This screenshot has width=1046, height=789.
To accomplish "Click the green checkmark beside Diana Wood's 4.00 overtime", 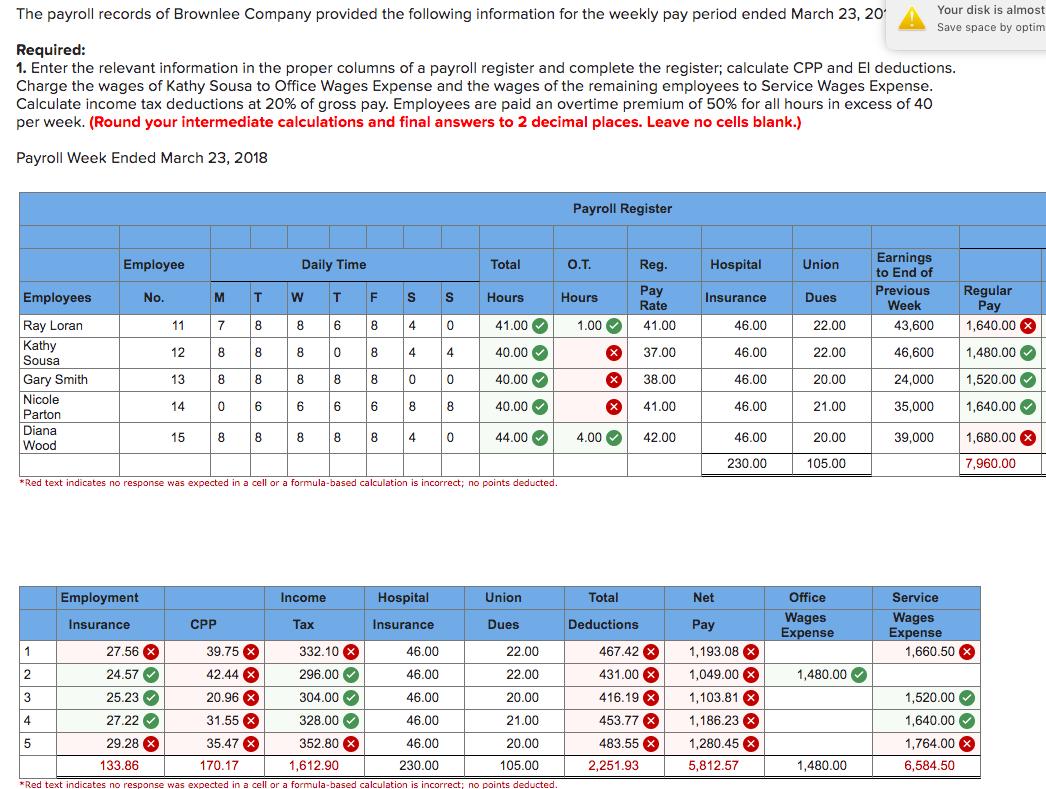I will click(613, 437).
